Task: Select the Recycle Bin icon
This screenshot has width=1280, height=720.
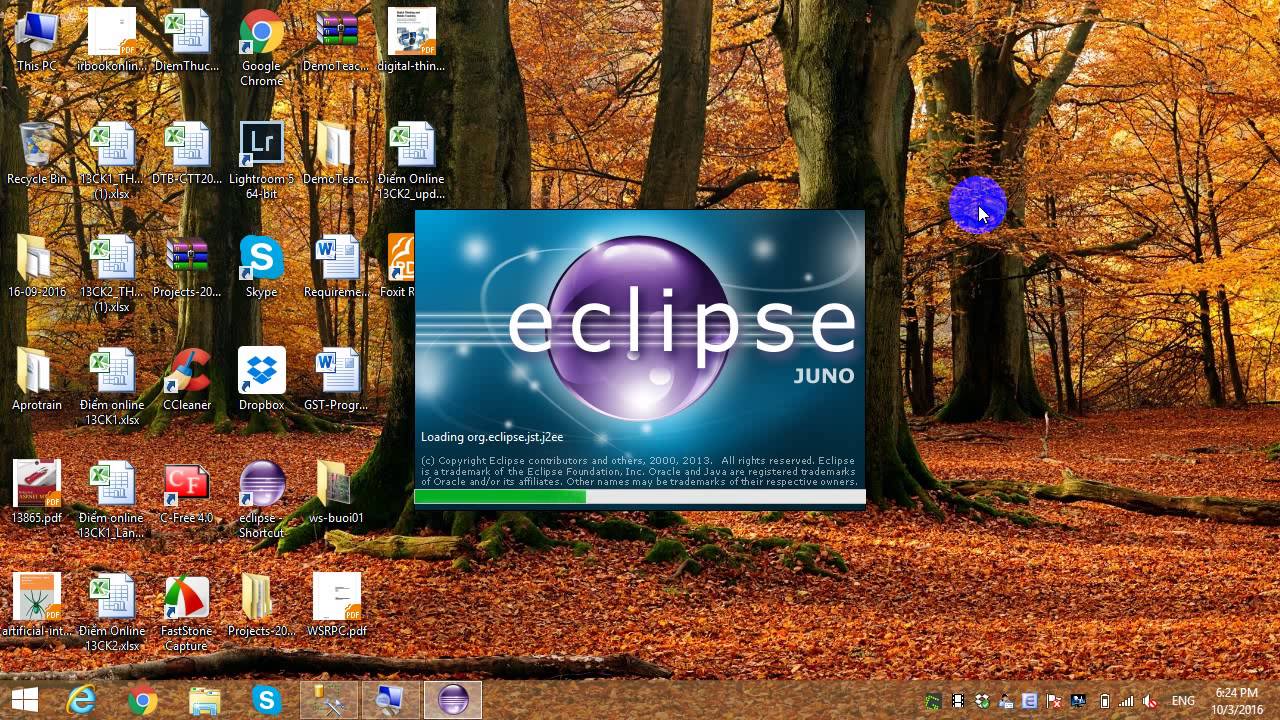Action: click(x=37, y=153)
